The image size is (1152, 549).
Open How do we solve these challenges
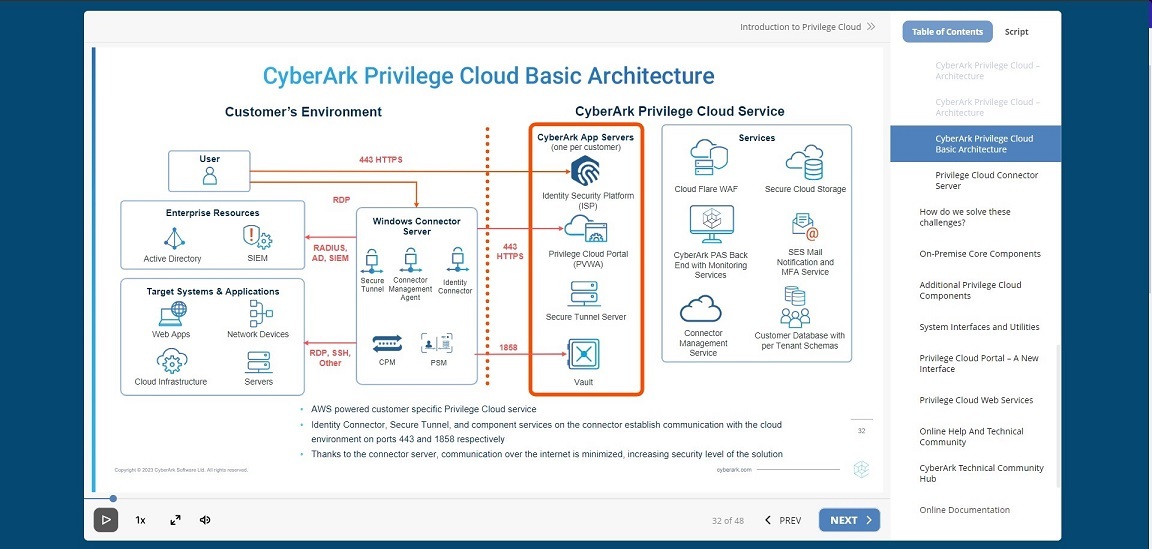[x=965, y=217]
